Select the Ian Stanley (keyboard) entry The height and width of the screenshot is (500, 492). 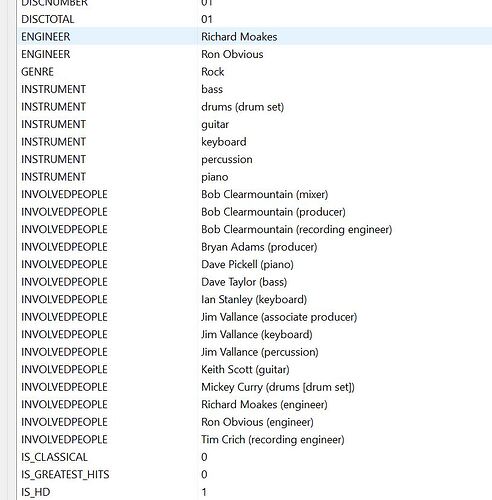click(254, 299)
